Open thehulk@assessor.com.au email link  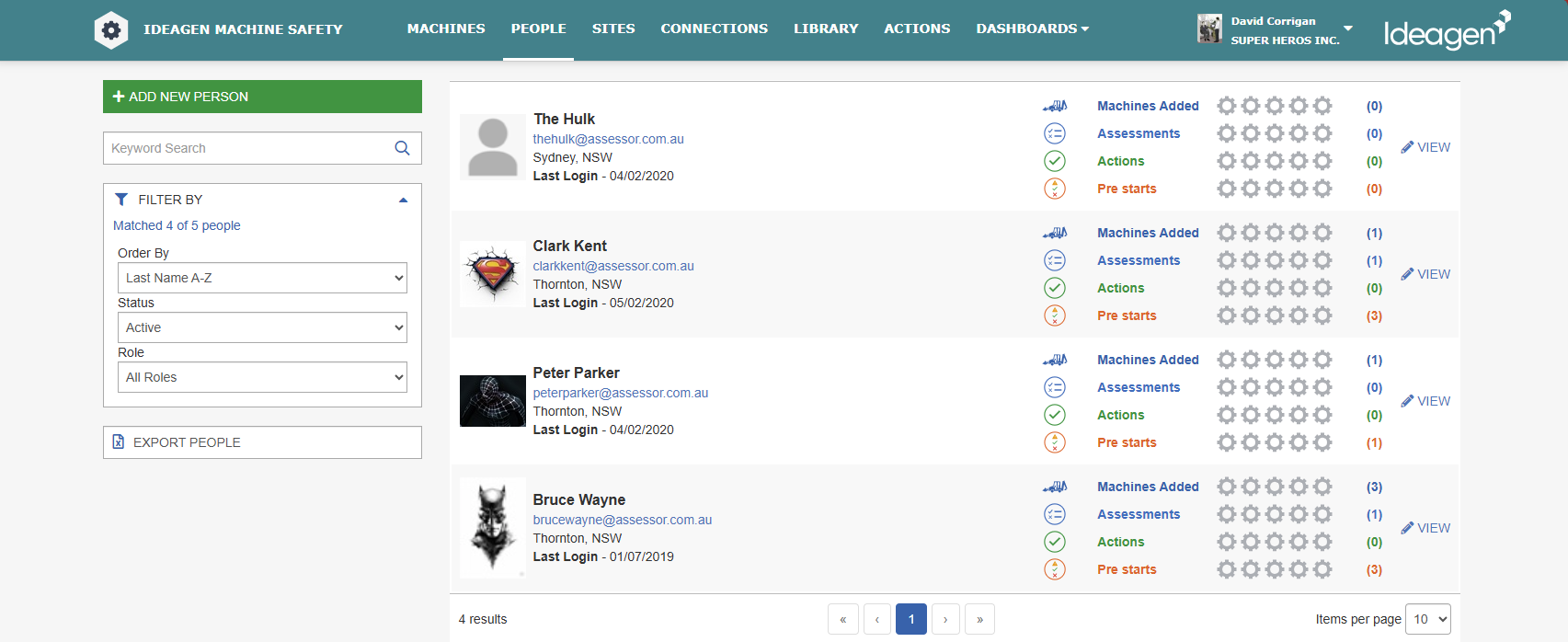coord(608,139)
